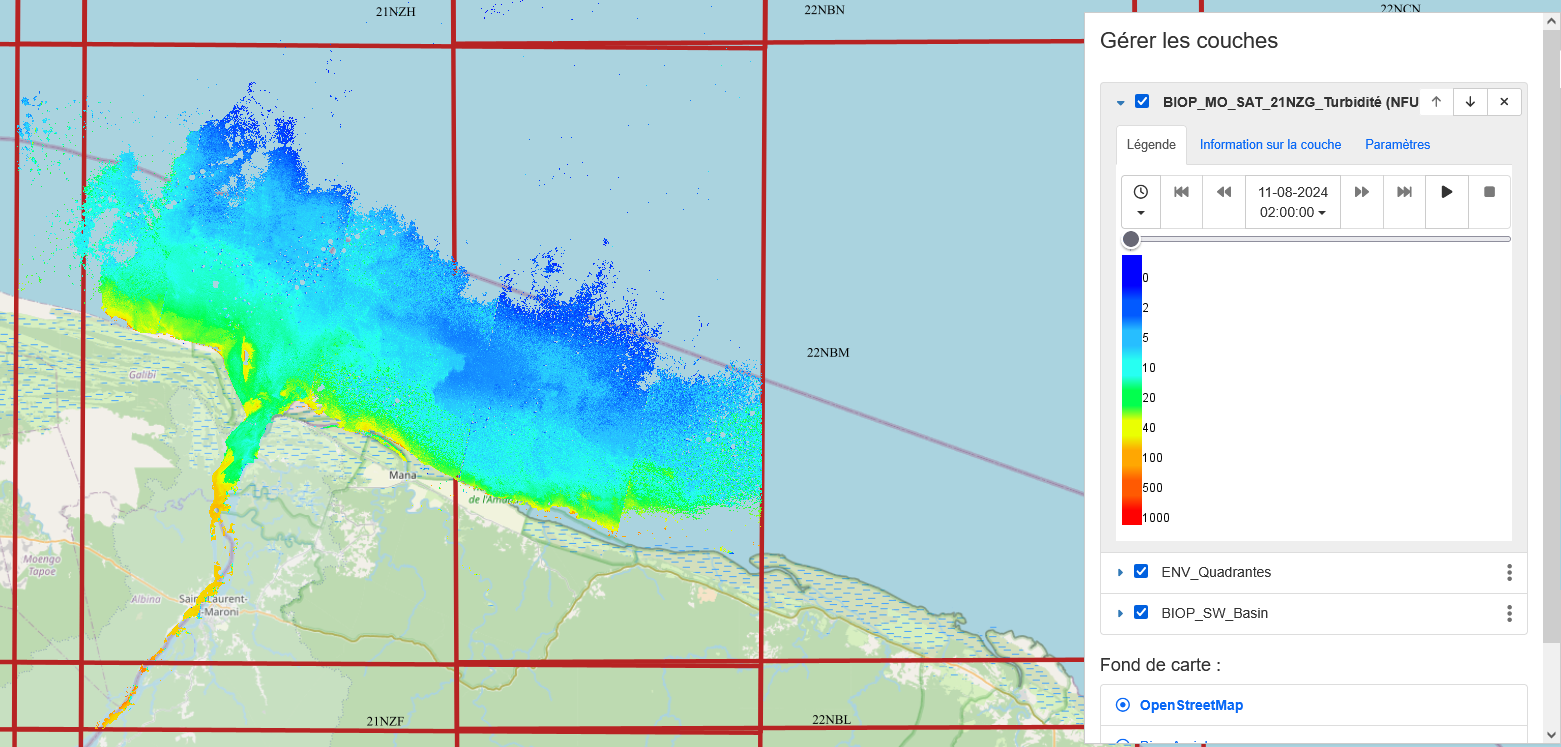The height and width of the screenshot is (747, 1561).
Task: Move the Turbidité layer up with arrow
Action: (x=1436, y=101)
